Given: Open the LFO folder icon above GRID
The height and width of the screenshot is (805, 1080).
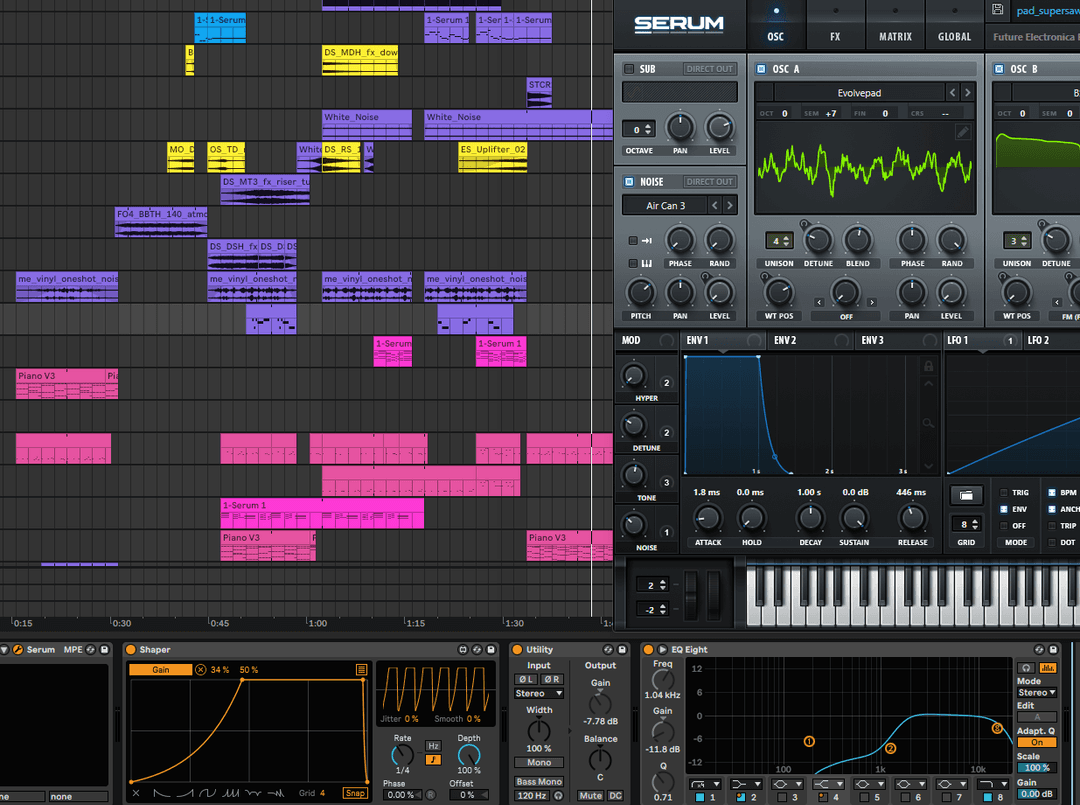Looking at the screenshot, I should 966,495.
